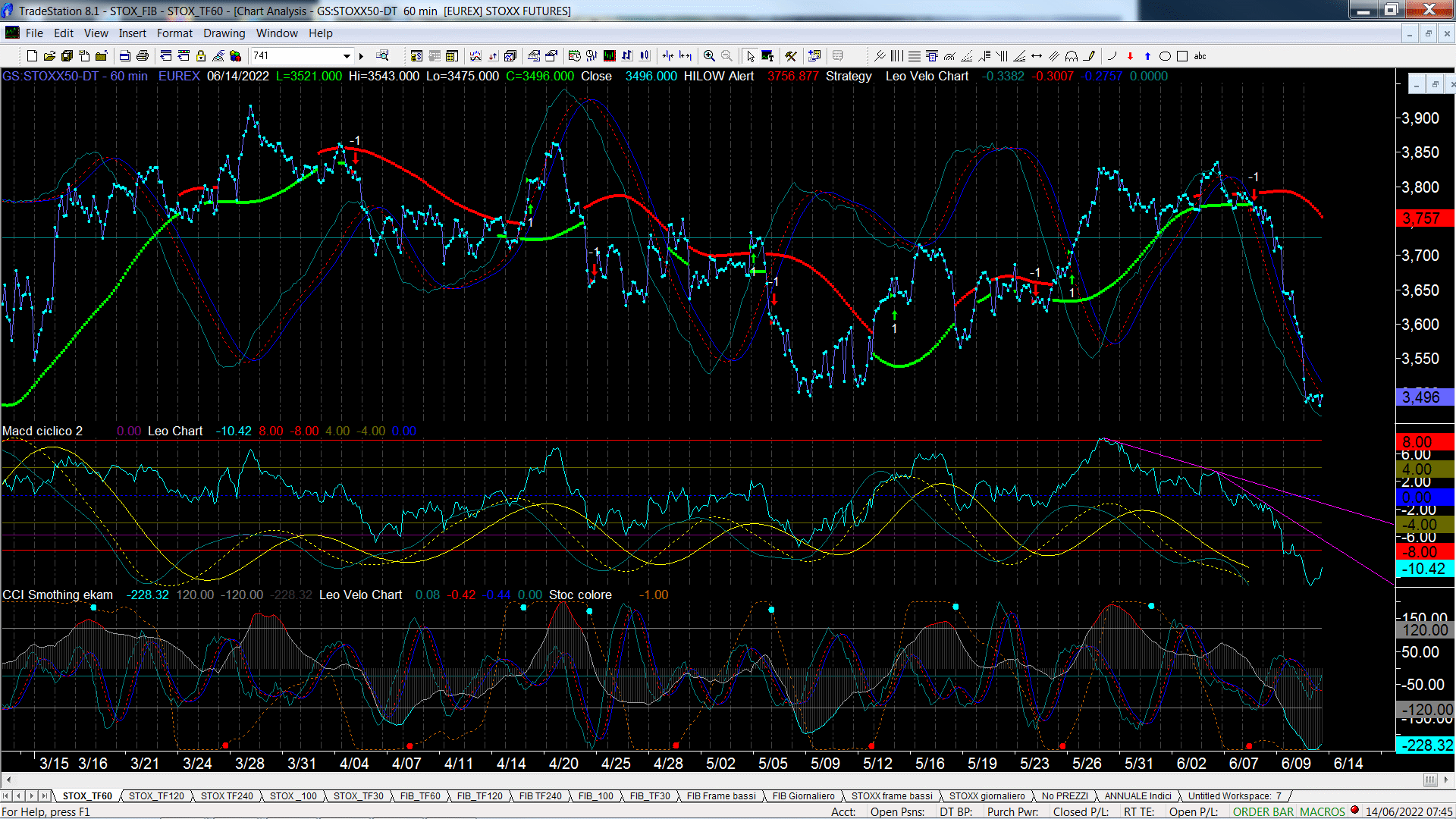The image size is (1456, 819).
Task: Click the -228.32 CCI value label
Action: point(1425,745)
